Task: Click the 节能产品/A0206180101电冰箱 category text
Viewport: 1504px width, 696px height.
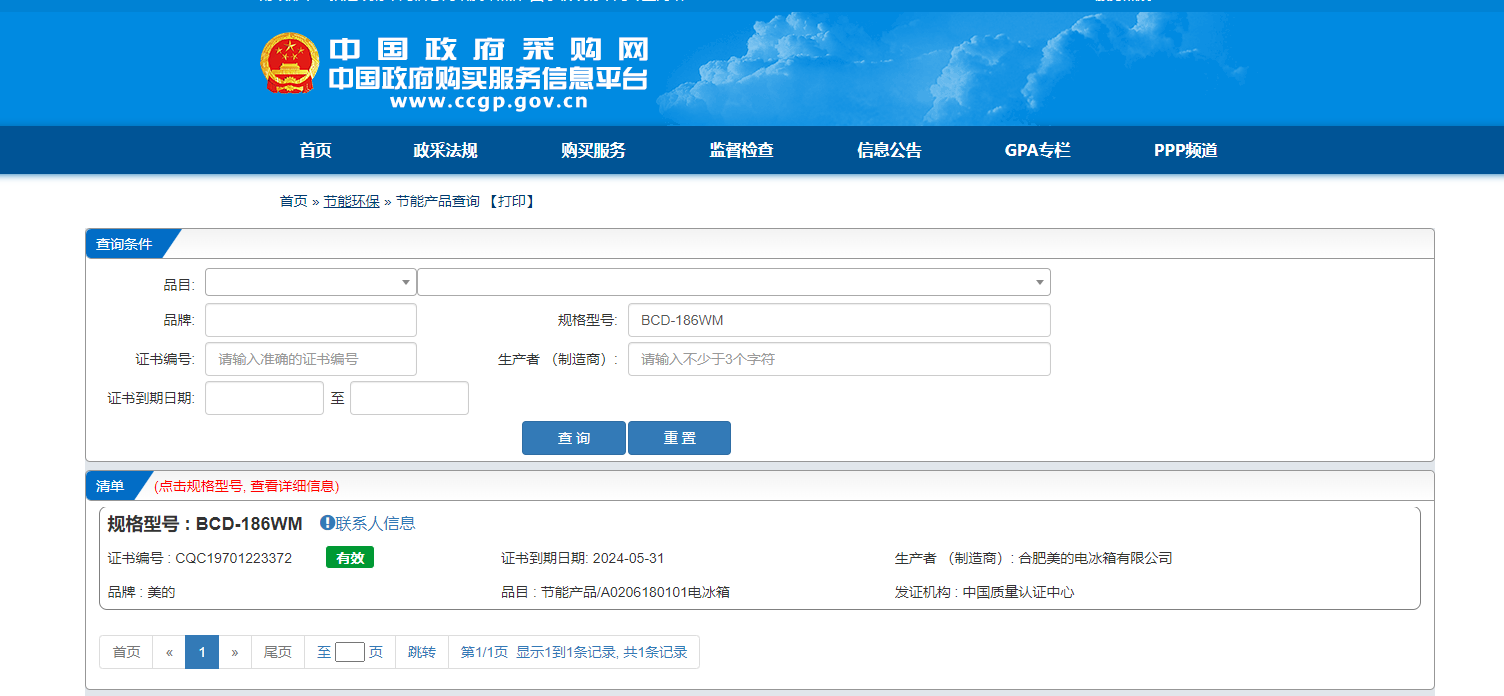Action: click(635, 592)
